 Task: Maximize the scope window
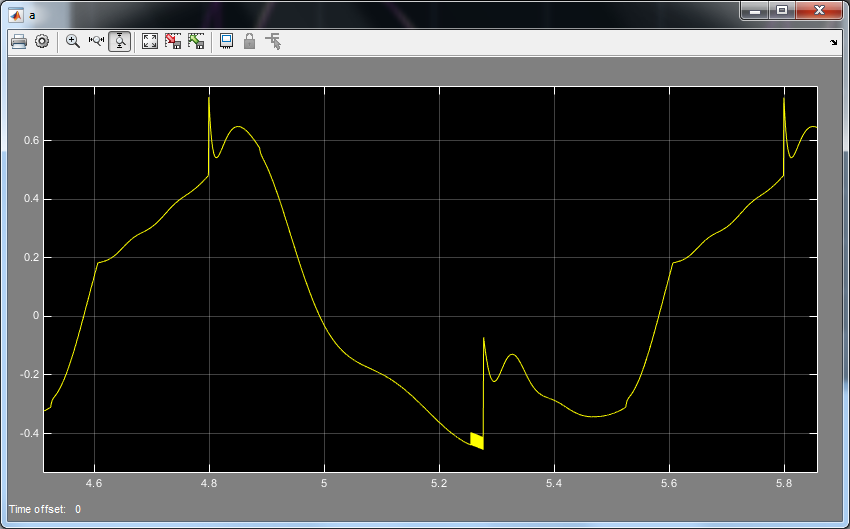point(782,10)
